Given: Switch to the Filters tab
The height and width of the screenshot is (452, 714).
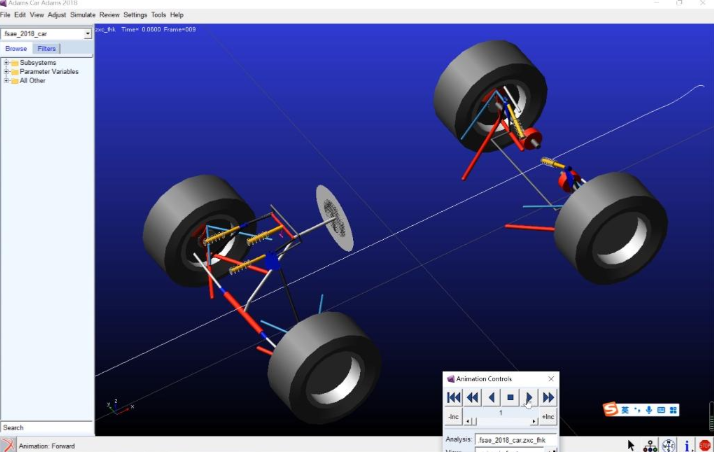Looking at the screenshot, I should [x=47, y=48].
